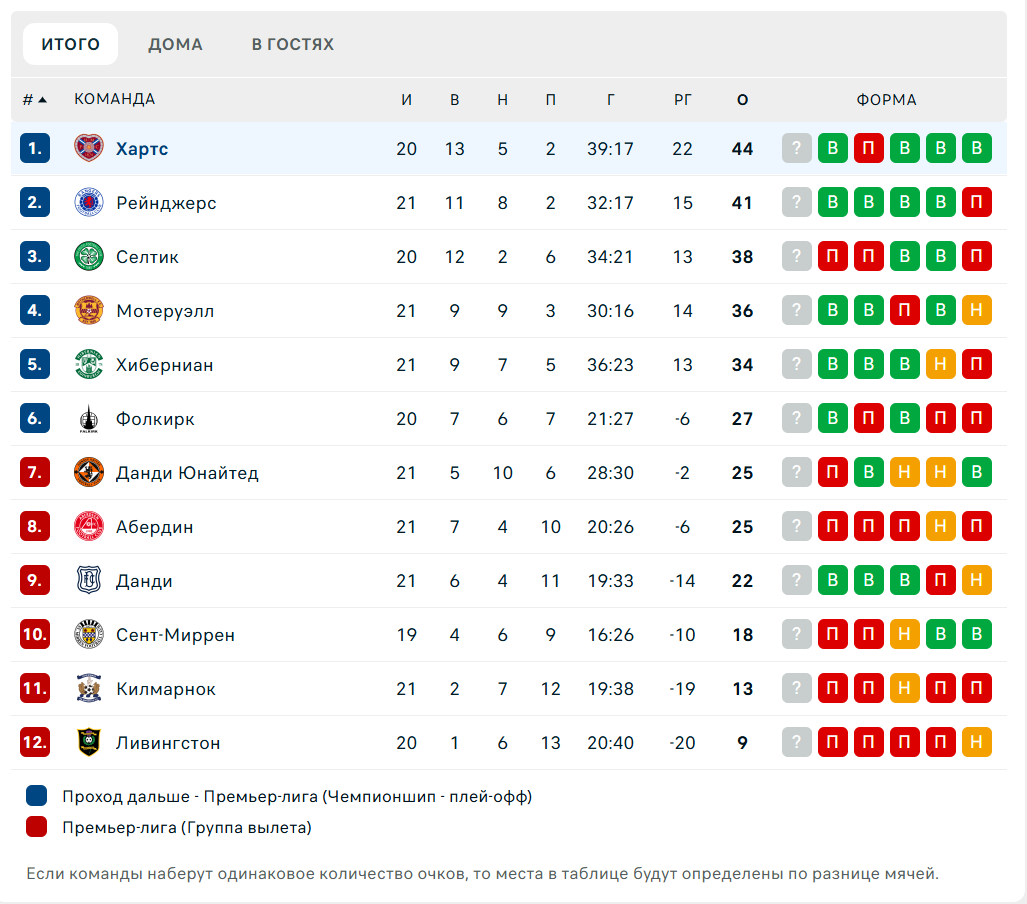The height and width of the screenshot is (904, 1027).
Task: Click the Celtic club crest icon
Action: pyautogui.click(x=89, y=257)
